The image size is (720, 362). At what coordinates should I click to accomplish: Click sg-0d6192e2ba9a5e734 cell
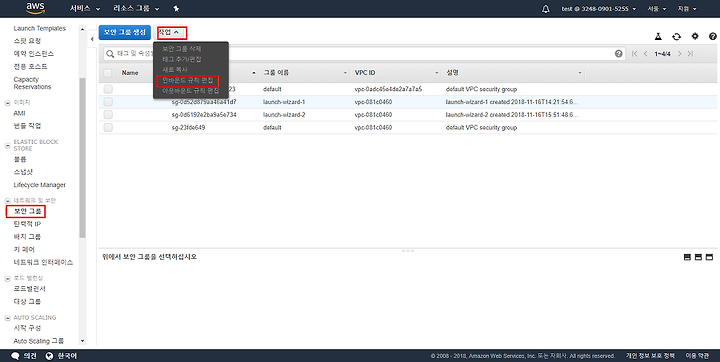click(204, 115)
